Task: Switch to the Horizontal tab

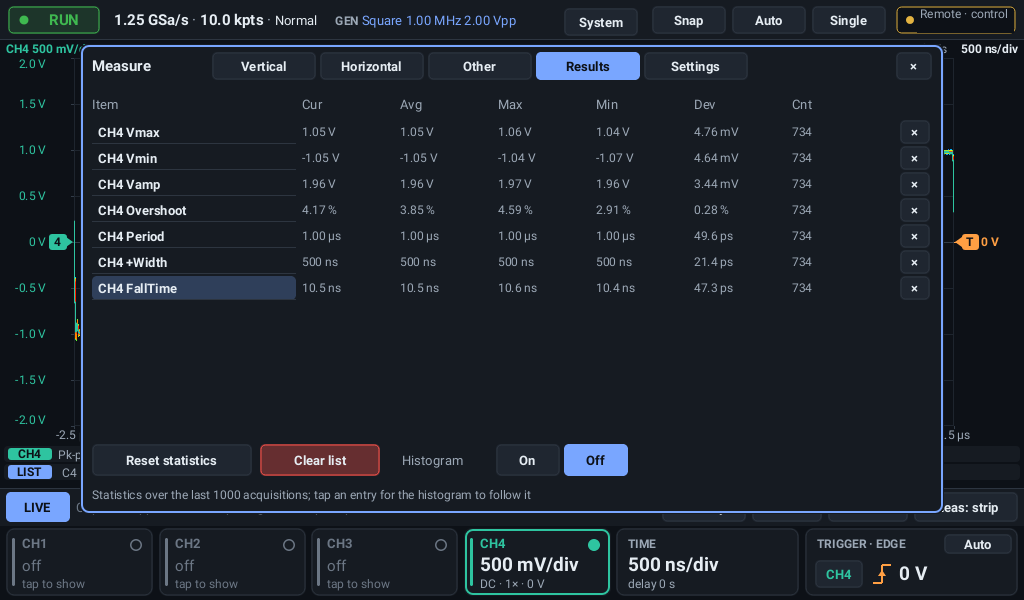Action: (372, 67)
